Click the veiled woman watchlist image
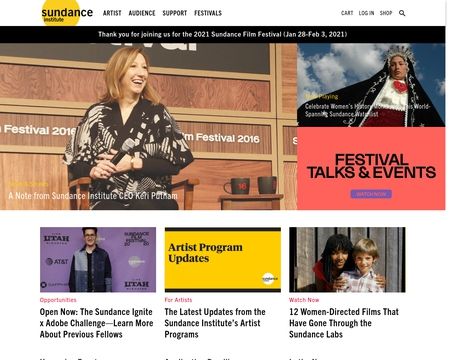 (x=371, y=85)
